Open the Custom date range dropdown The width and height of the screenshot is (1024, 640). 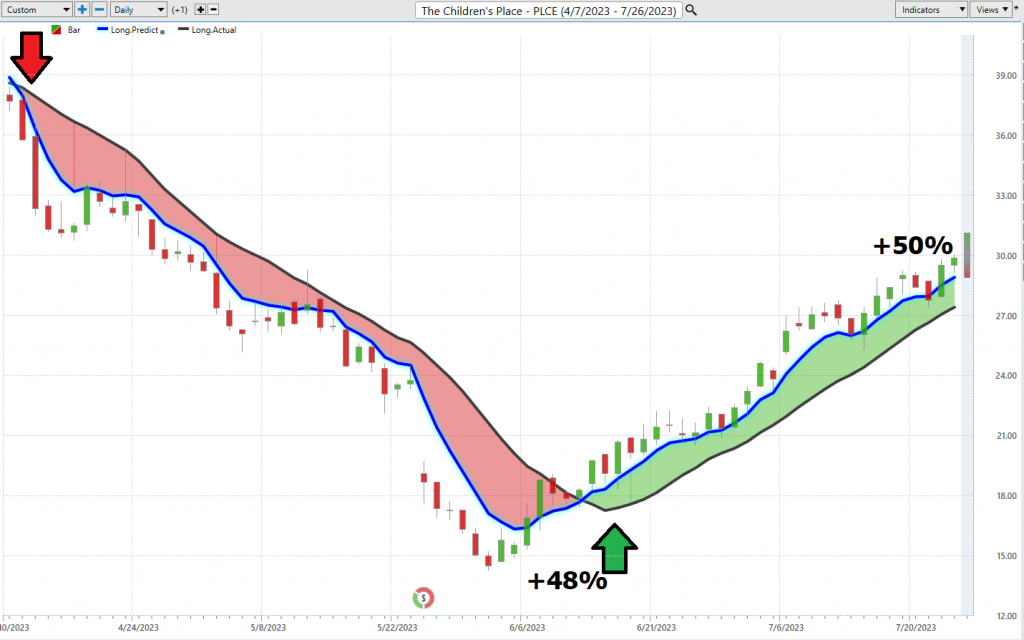pos(36,10)
